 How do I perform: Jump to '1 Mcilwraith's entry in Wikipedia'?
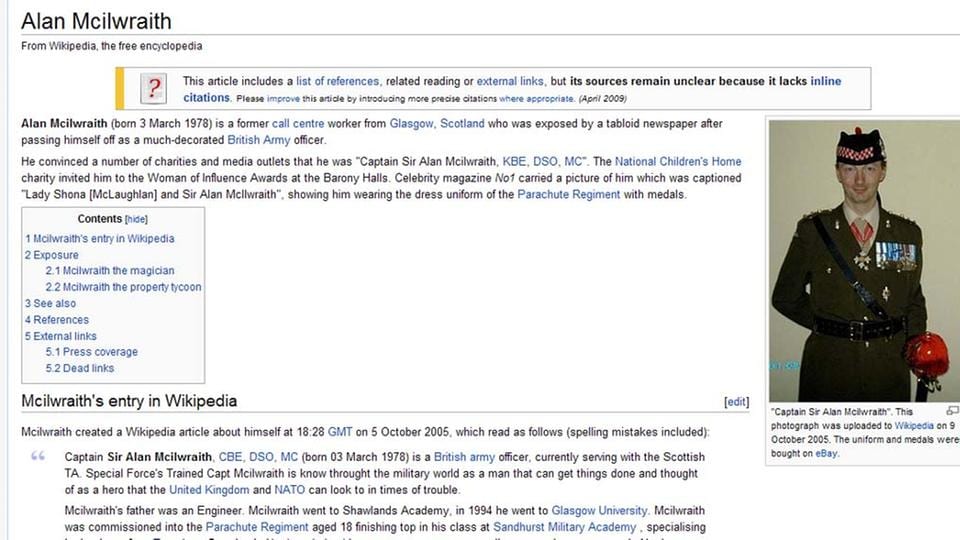click(x=100, y=239)
